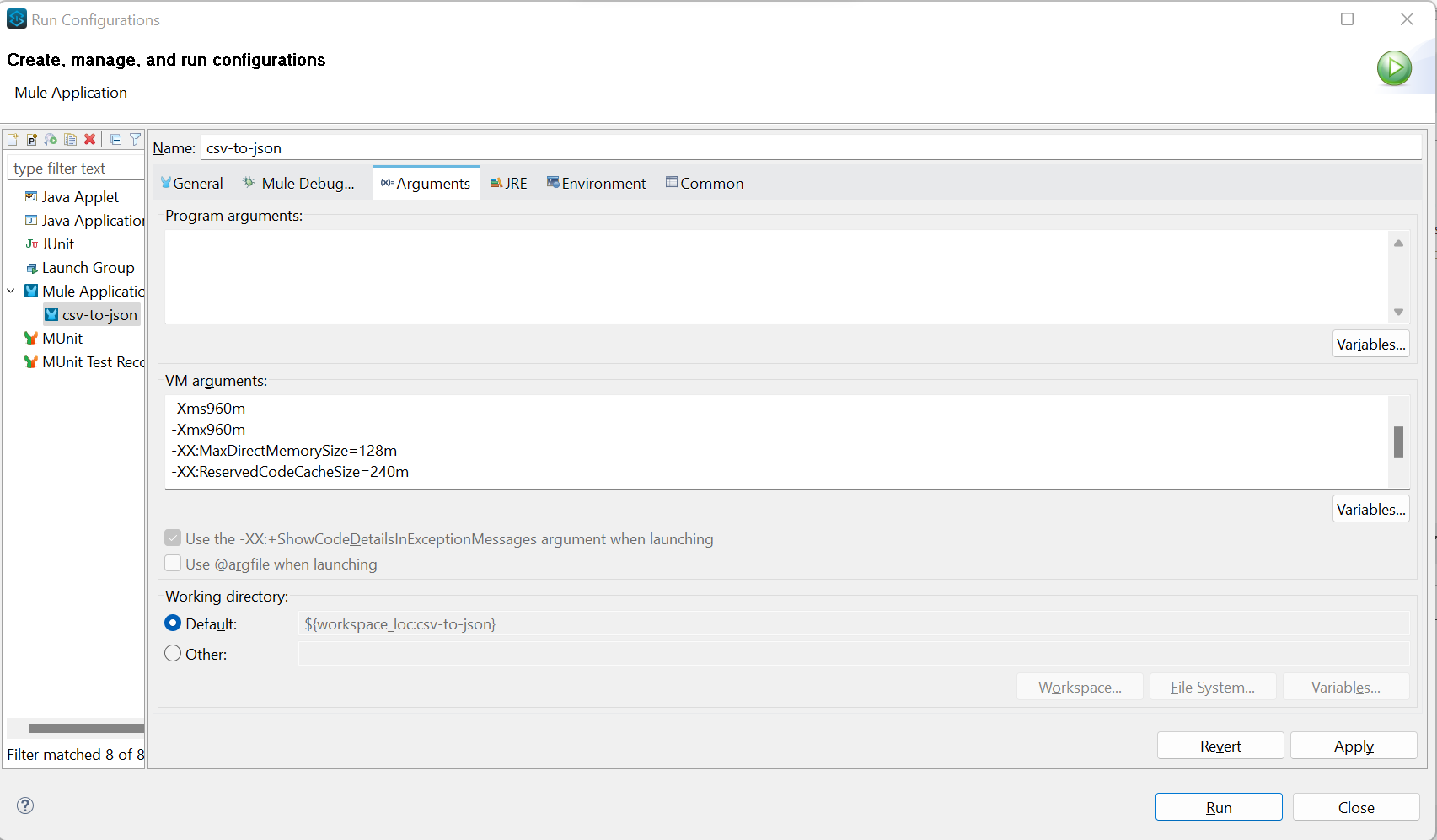This screenshot has width=1437, height=840.
Task: Click Program arguments scroll up arrow
Action: 1398,243
